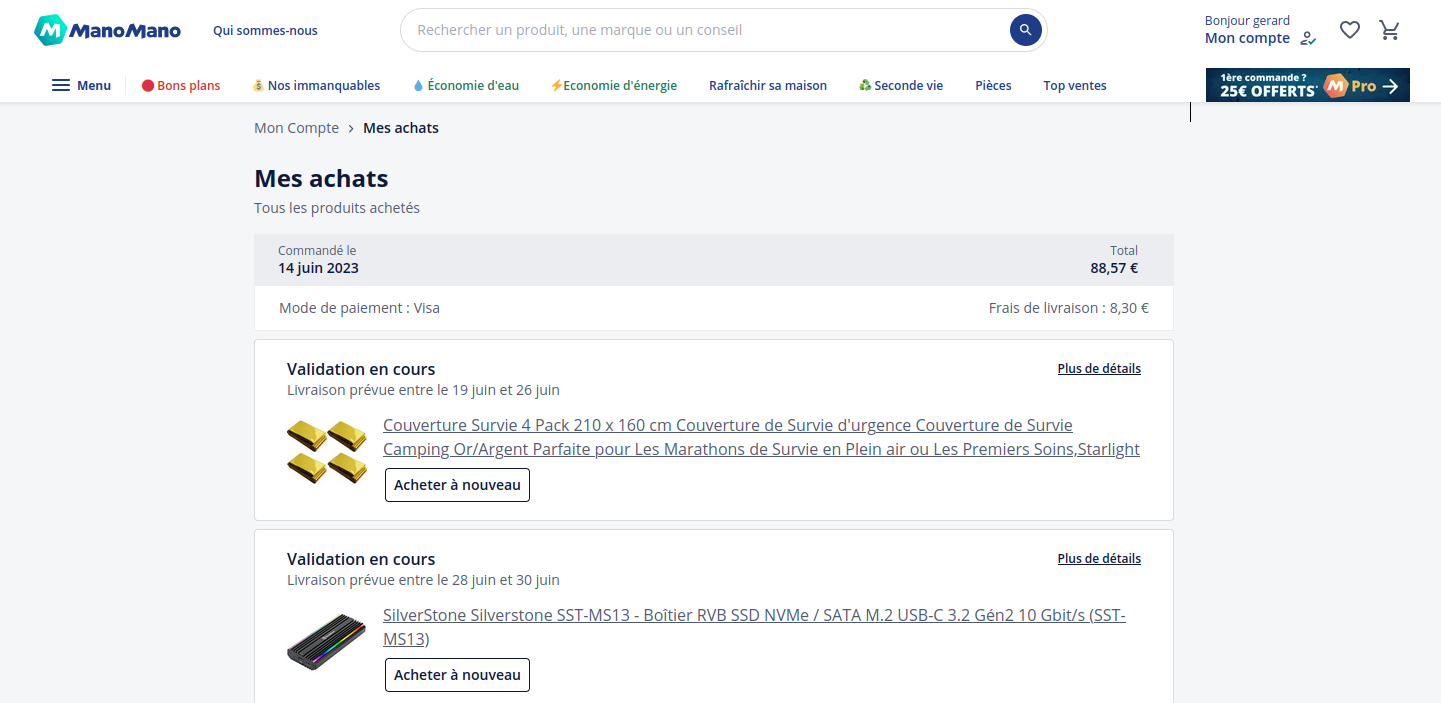Viewport: 1441px width, 703px height.
Task: Open the gold survival blanket thumbnail
Action: click(x=327, y=452)
